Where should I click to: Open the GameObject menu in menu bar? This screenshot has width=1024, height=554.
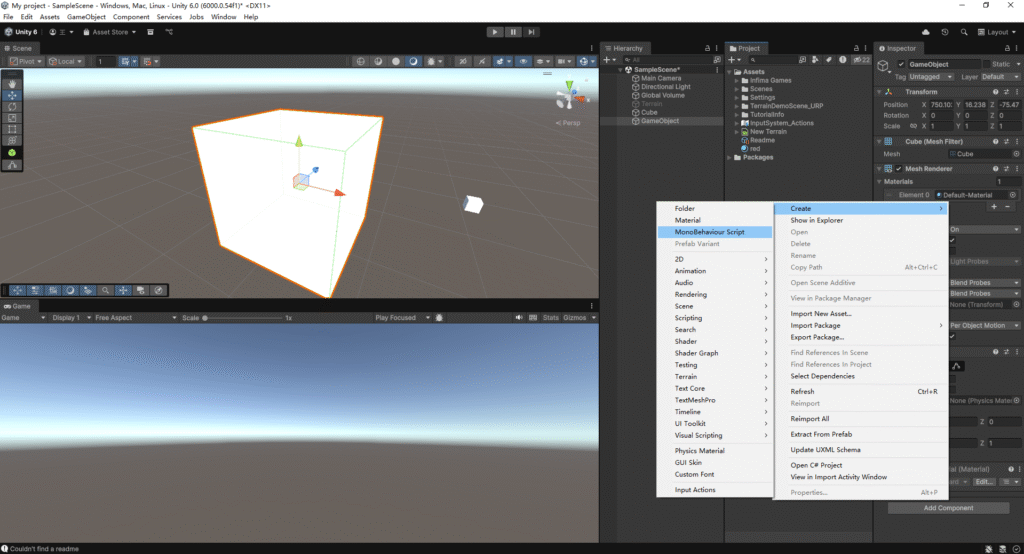pos(86,17)
